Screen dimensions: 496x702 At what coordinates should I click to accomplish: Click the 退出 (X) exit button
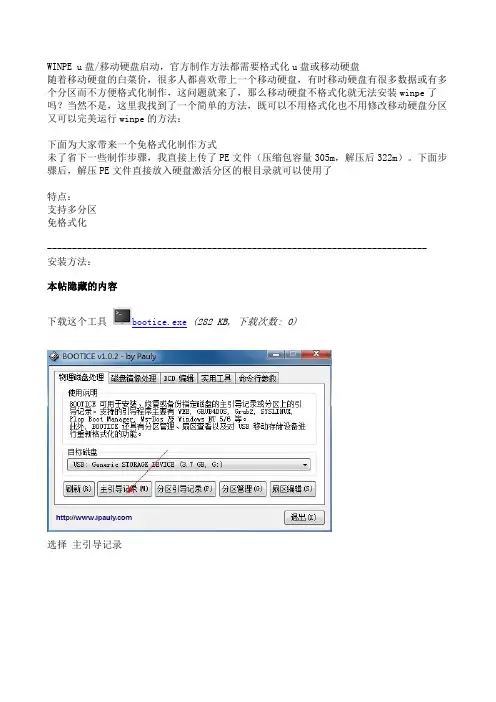tap(304, 517)
